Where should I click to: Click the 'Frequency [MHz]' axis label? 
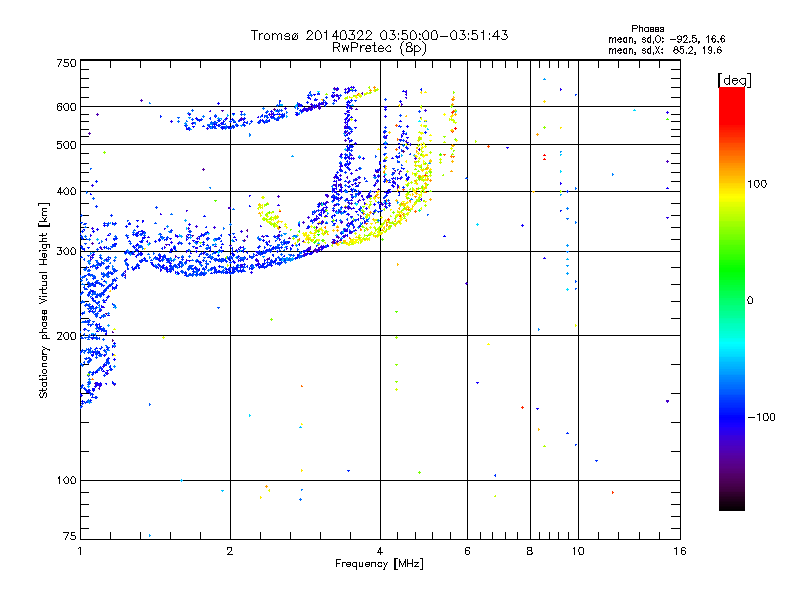coord(379,564)
